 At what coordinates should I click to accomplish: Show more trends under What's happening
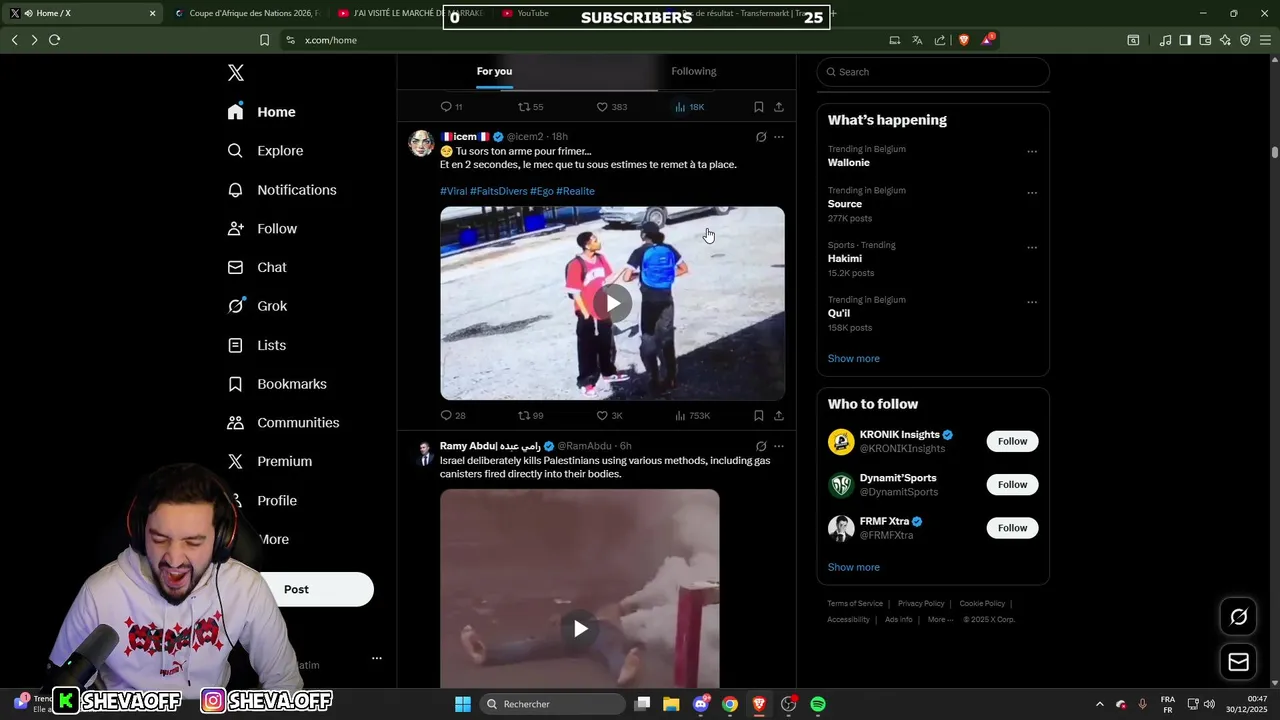point(853,358)
